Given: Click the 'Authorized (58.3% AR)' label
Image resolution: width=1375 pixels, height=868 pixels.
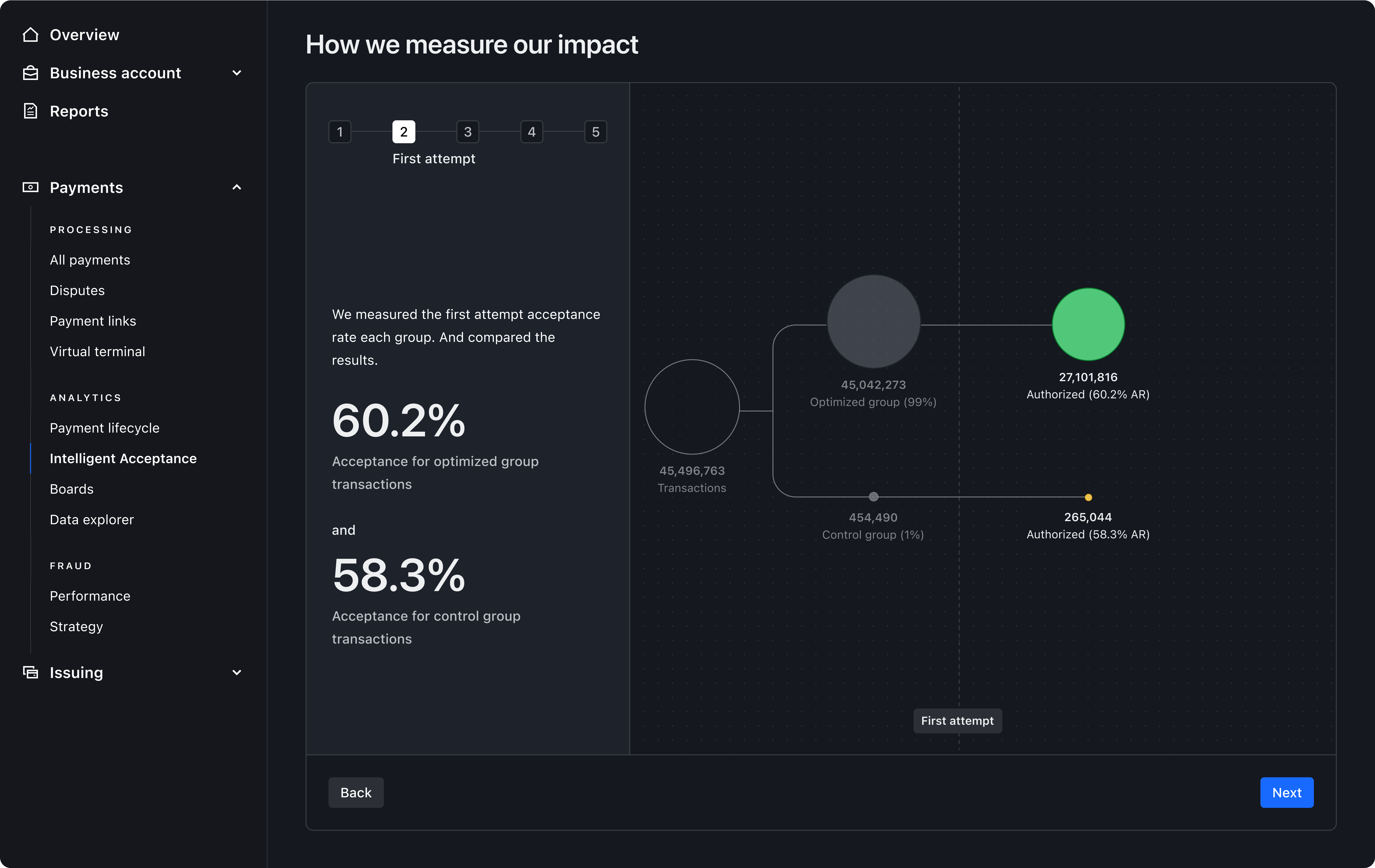Looking at the screenshot, I should pyautogui.click(x=1088, y=534).
